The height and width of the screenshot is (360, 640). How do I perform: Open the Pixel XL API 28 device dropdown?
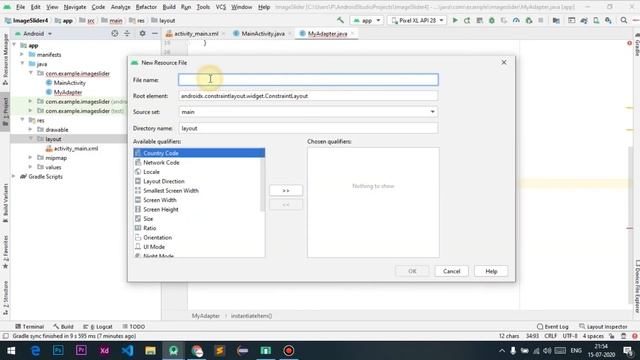417,20
